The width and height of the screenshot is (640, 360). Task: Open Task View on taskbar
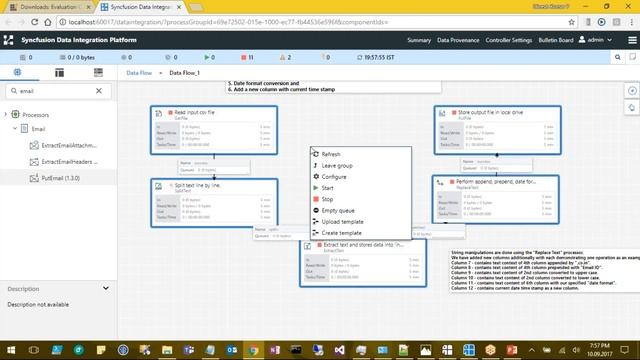(x=34, y=350)
